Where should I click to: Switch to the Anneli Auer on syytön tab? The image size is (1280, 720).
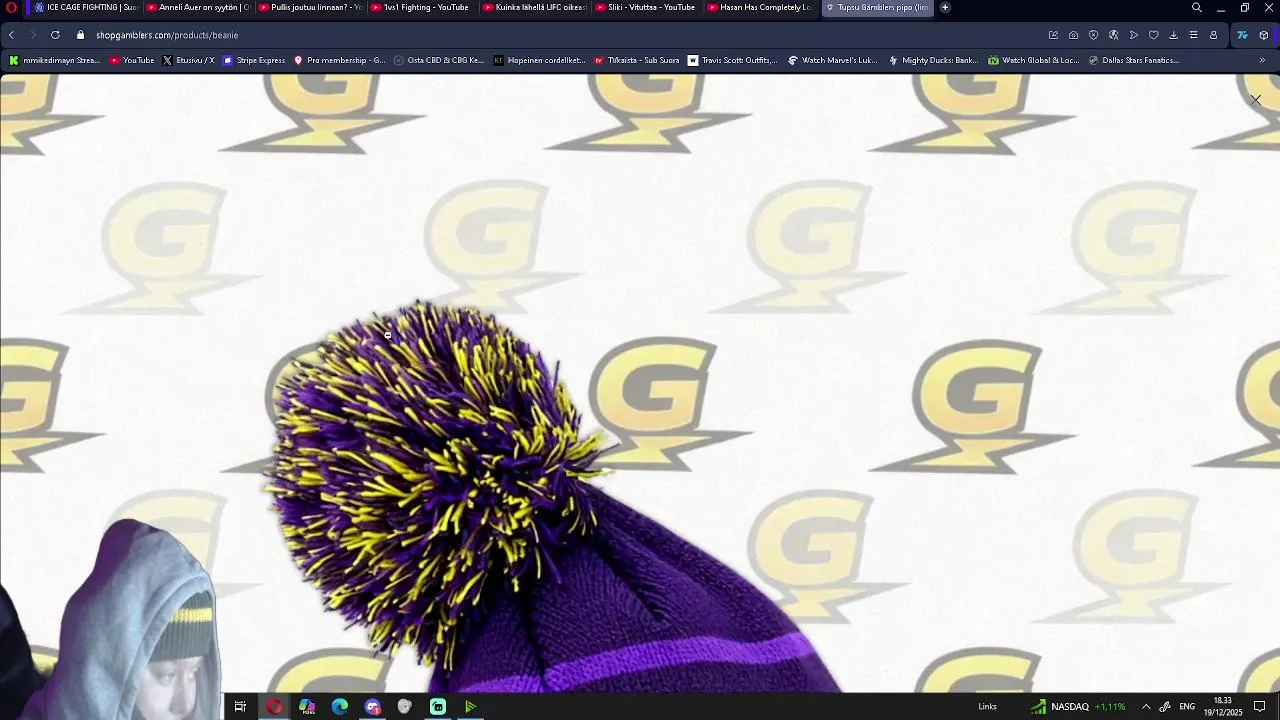(198, 7)
